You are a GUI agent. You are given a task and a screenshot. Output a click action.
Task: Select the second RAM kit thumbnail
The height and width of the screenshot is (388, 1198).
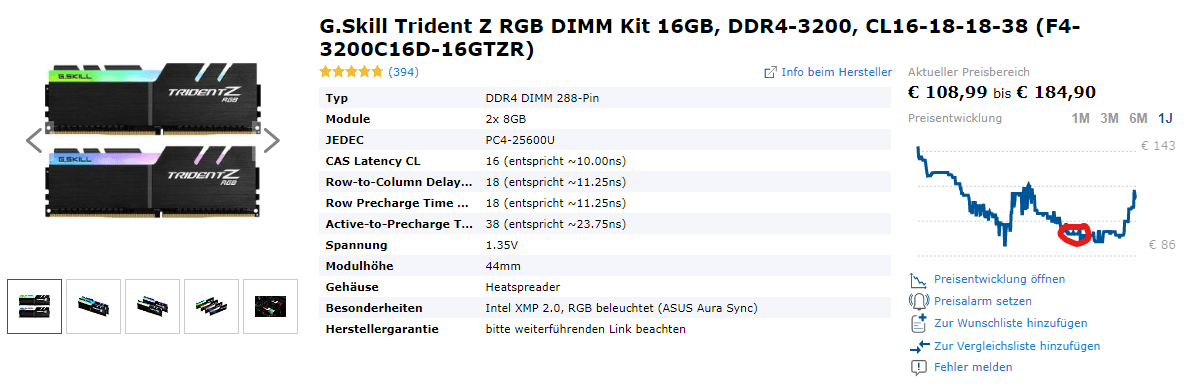tap(93, 306)
